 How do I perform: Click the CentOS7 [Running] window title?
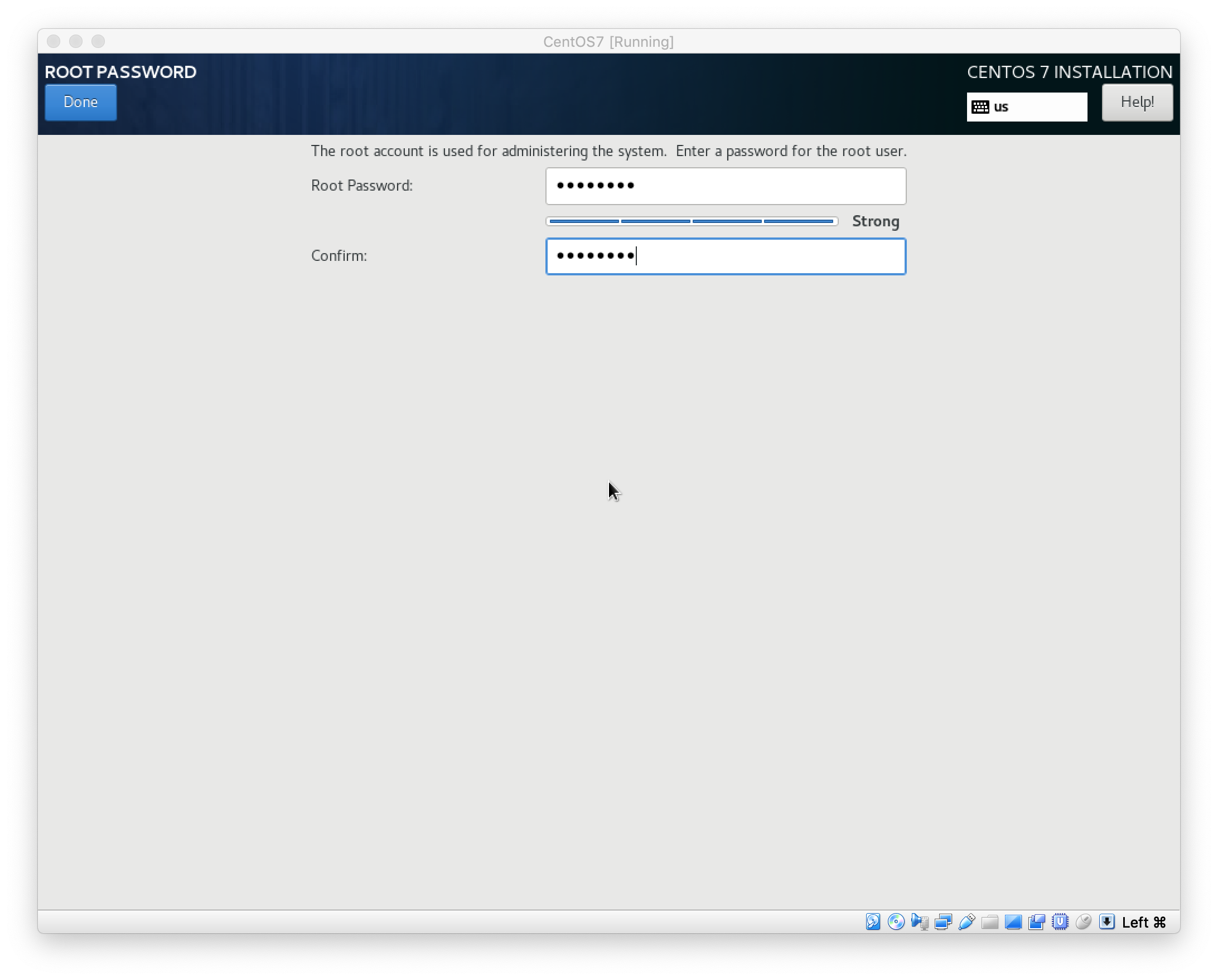[x=608, y=42]
